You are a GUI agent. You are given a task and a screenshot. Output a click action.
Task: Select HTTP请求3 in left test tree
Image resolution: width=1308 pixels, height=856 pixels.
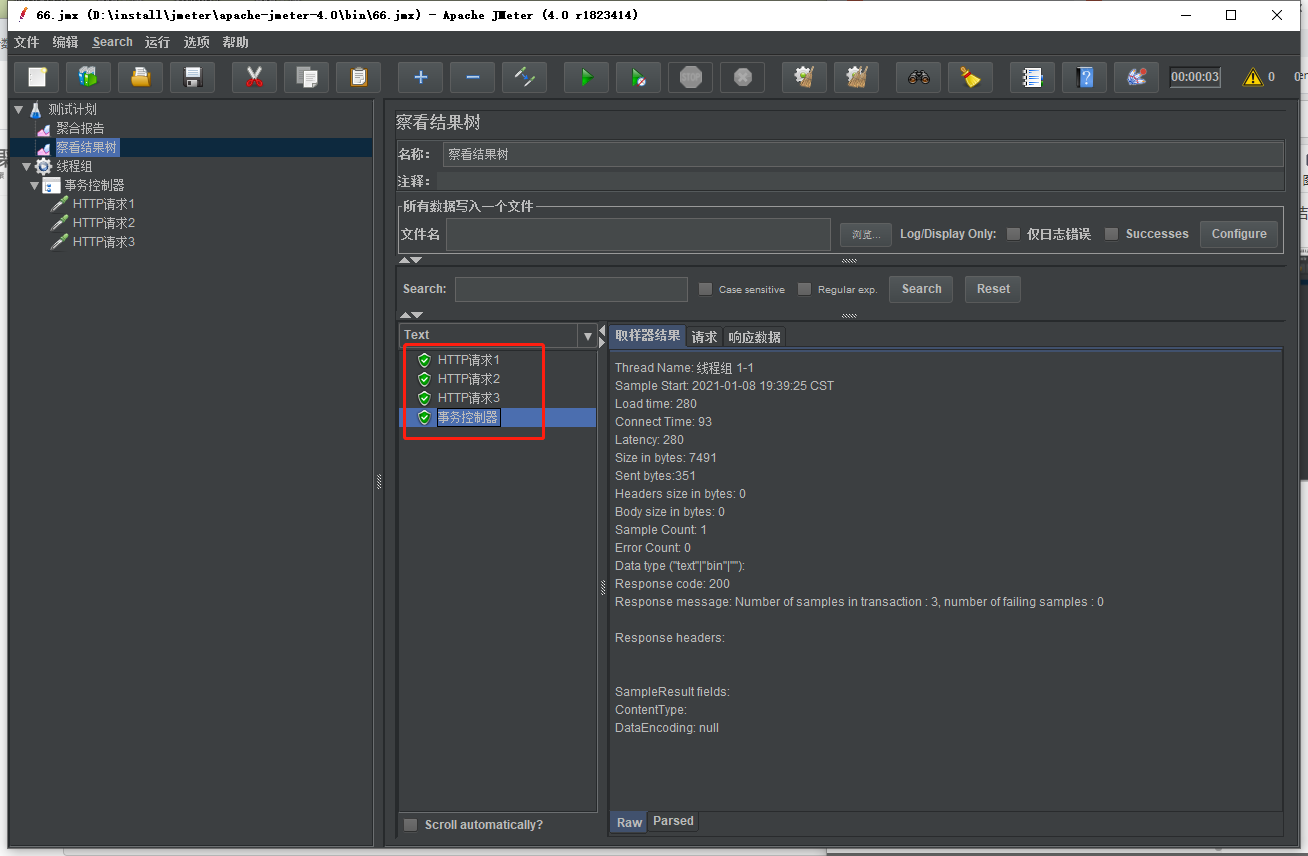point(104,242)
